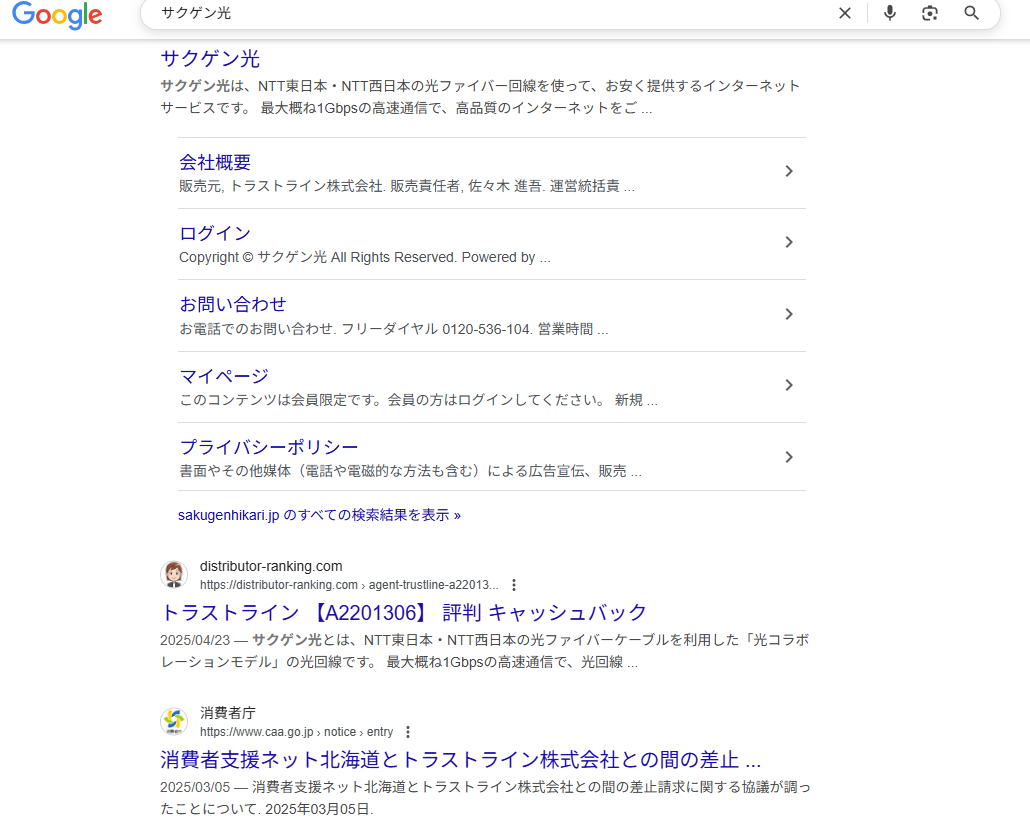Click the magnifying glass search button
Screen dimensions: 1030x828
point(972,13)
